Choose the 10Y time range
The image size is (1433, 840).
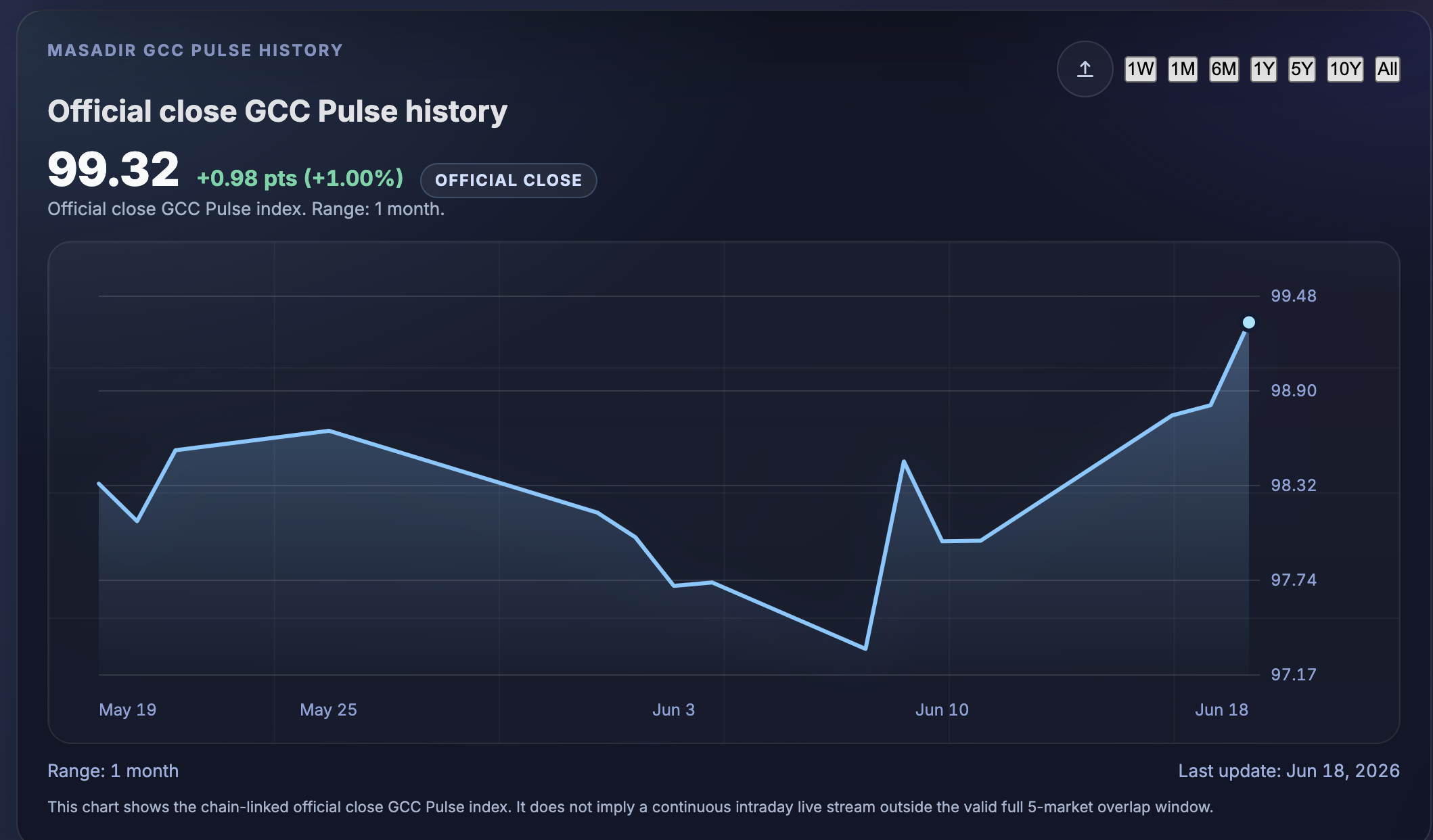(x=1344, y=69)
